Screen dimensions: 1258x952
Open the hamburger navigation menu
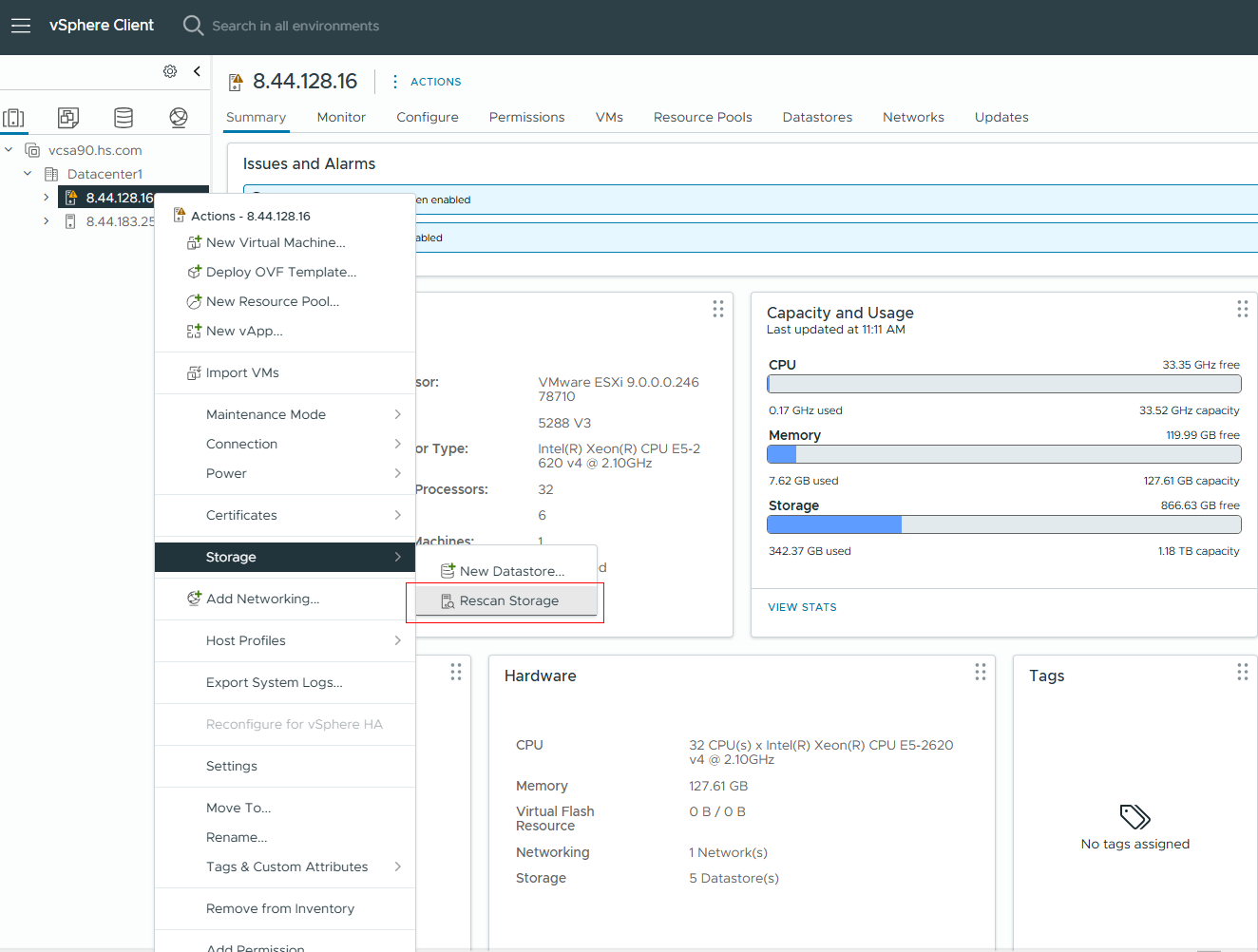click(21, 26)
